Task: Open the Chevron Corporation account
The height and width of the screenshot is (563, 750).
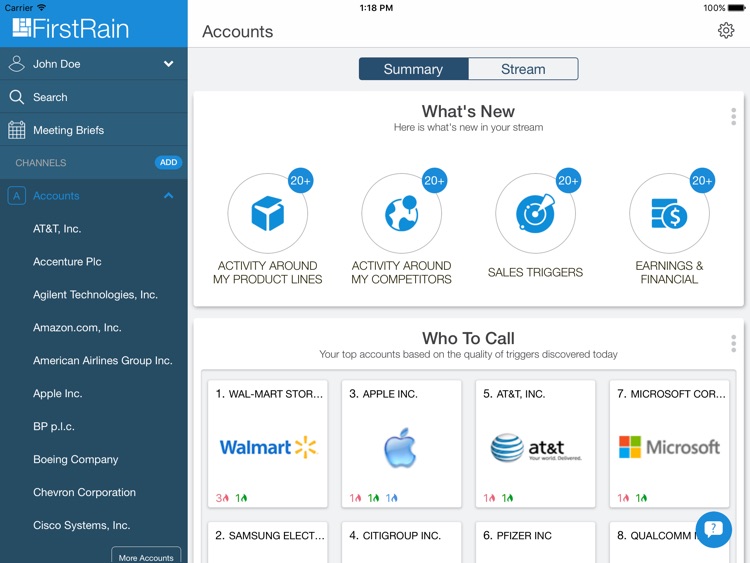Action: [x=84, y=492]
